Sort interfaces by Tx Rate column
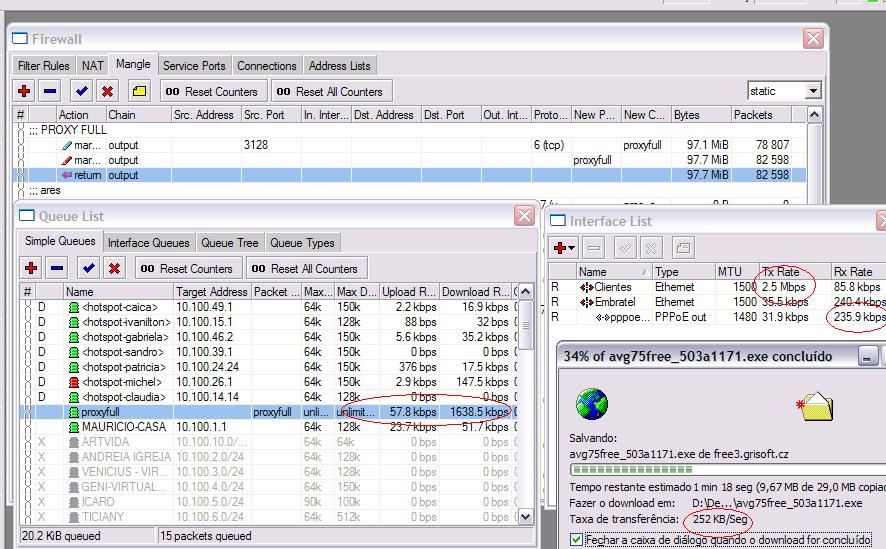886x549 pixels. [794, 272]
